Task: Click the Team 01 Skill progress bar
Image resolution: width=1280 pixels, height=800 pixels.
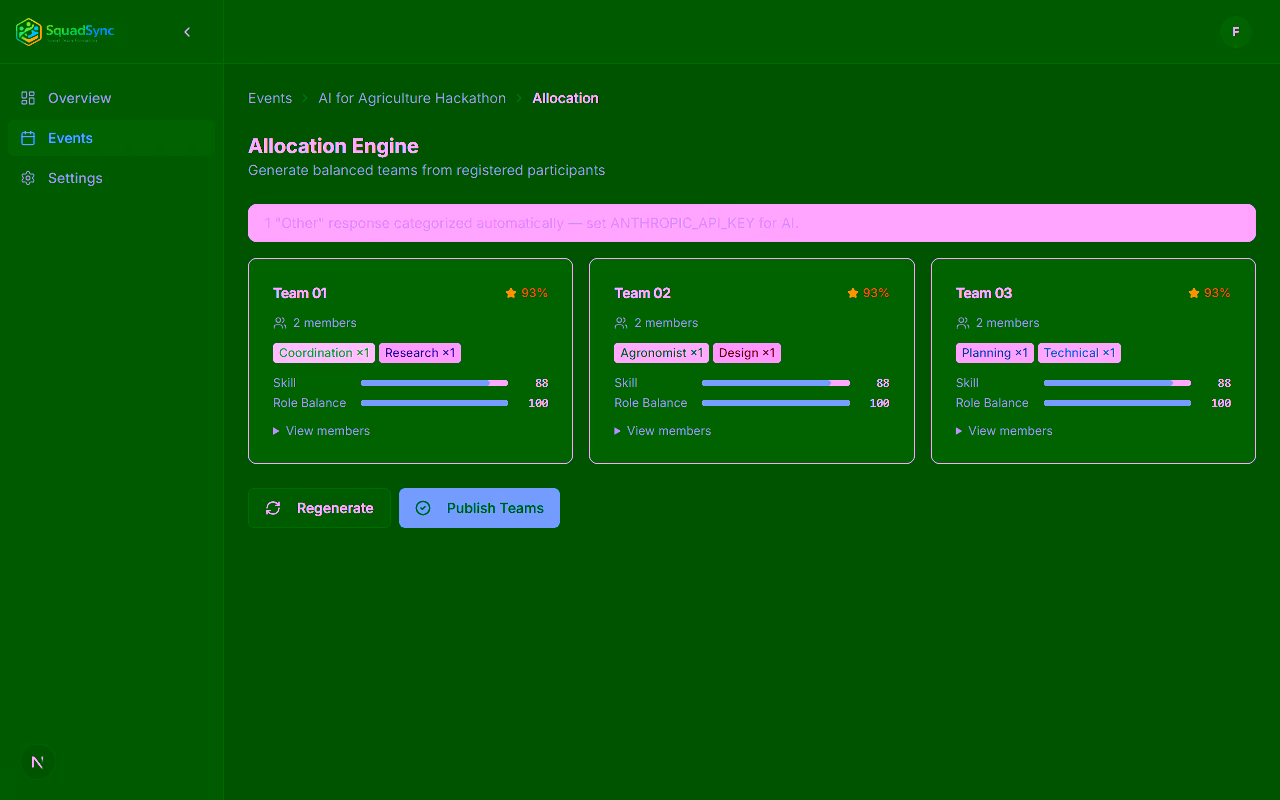Action: [434, 383]
